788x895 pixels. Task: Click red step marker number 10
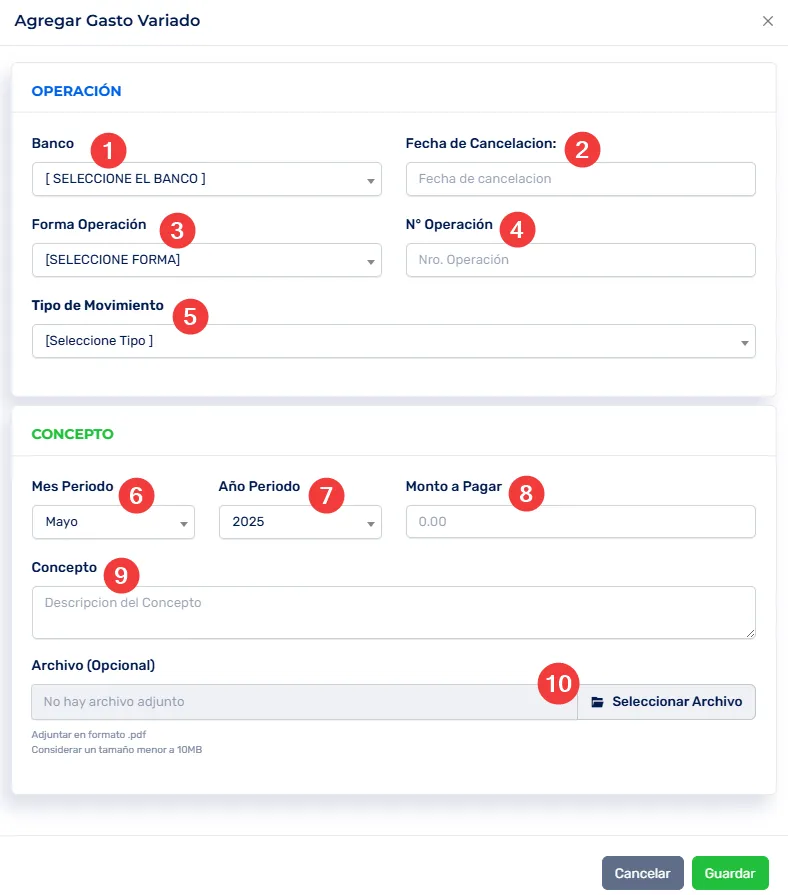pyautogui.click(x=558, y=684)
